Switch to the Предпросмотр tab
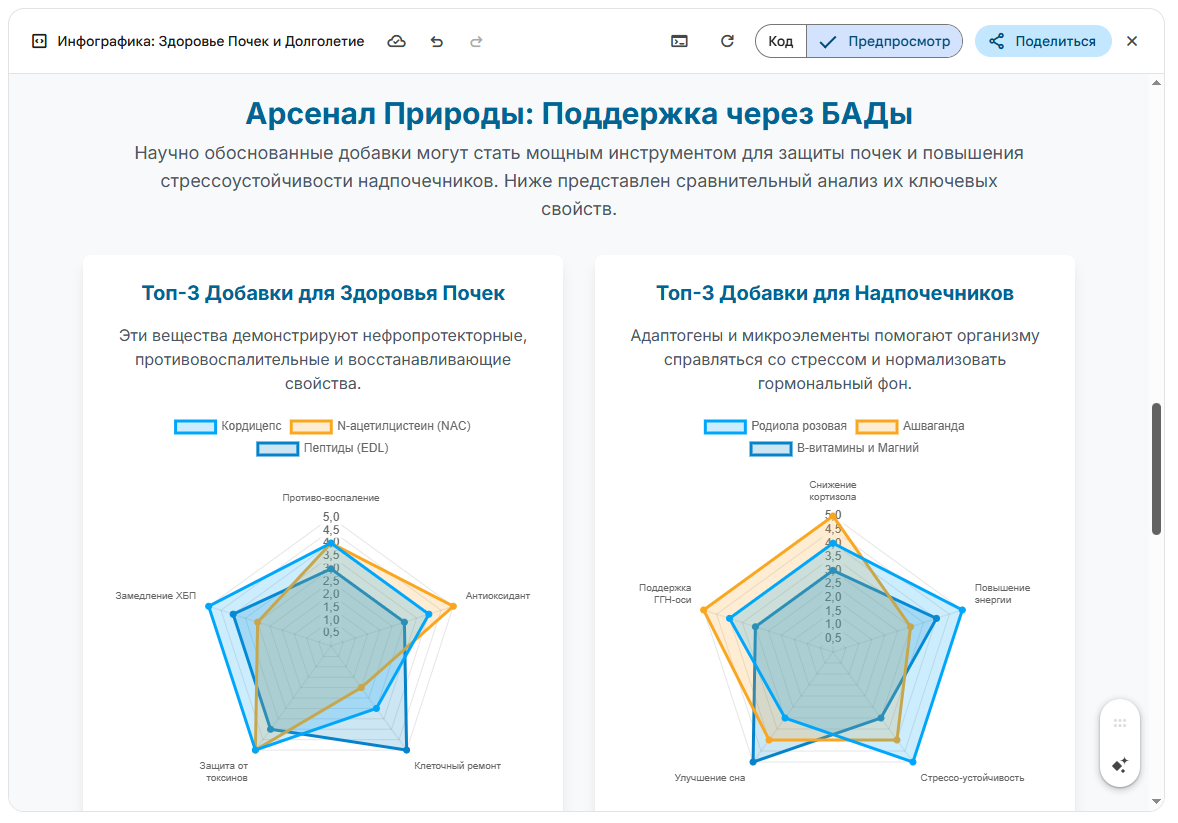 click(884, 41)
